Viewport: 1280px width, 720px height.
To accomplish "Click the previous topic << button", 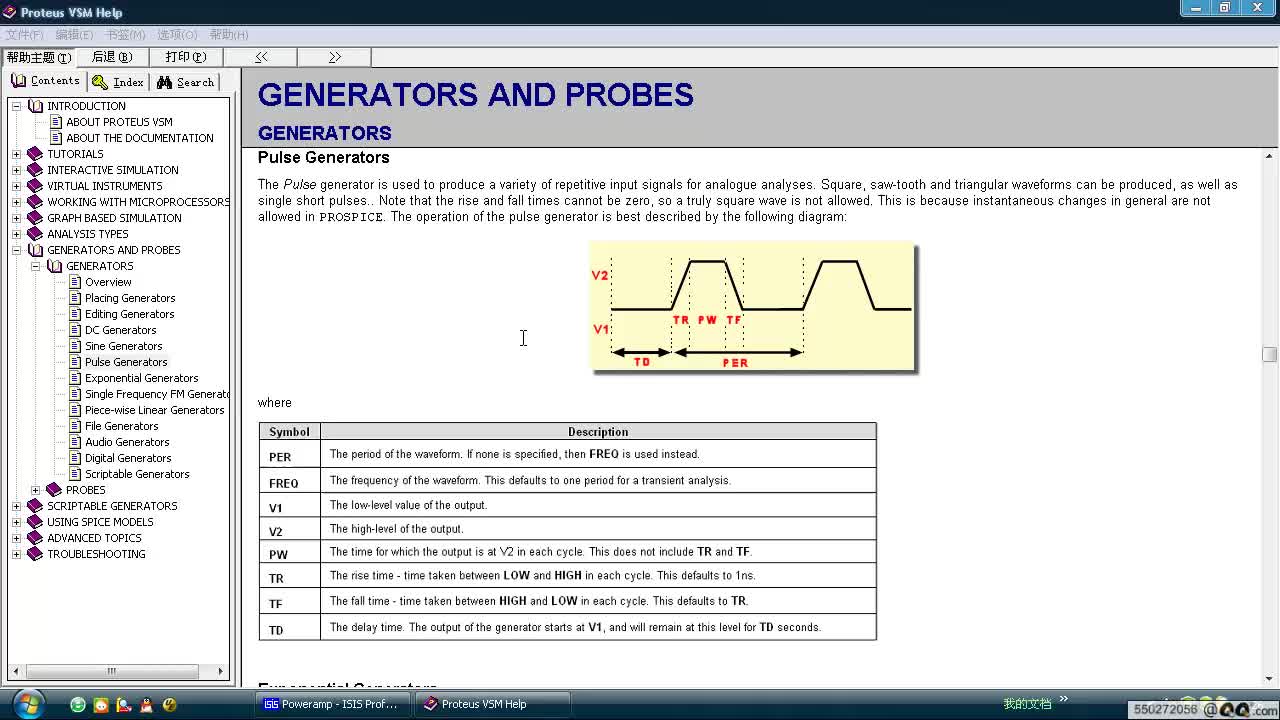I will [261, 57].
